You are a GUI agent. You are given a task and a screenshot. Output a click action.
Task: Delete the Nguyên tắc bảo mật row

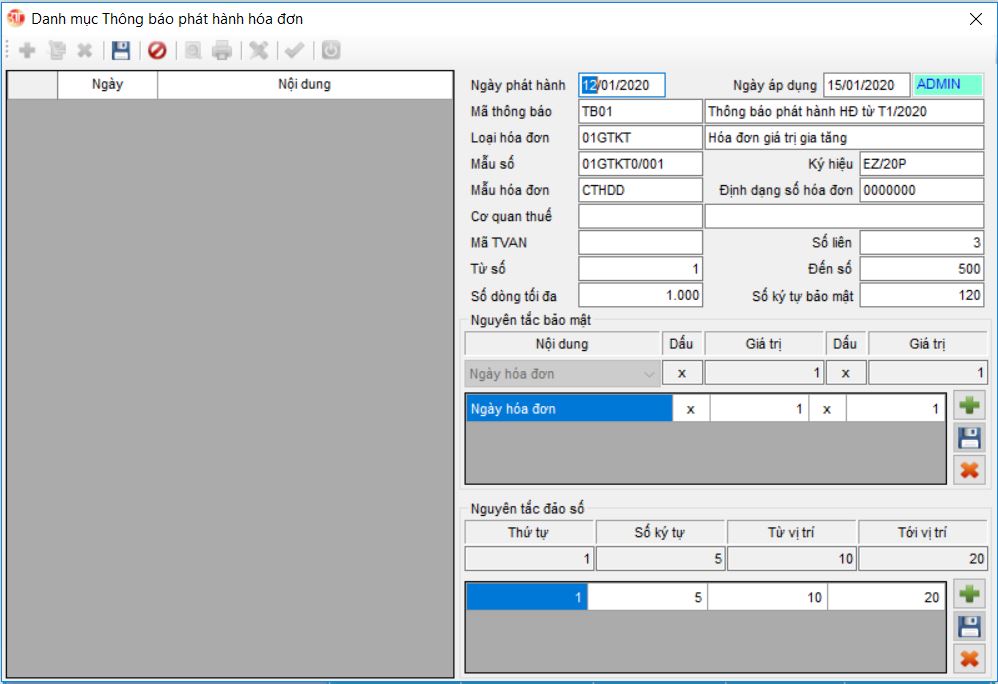[x=969, y=470]
